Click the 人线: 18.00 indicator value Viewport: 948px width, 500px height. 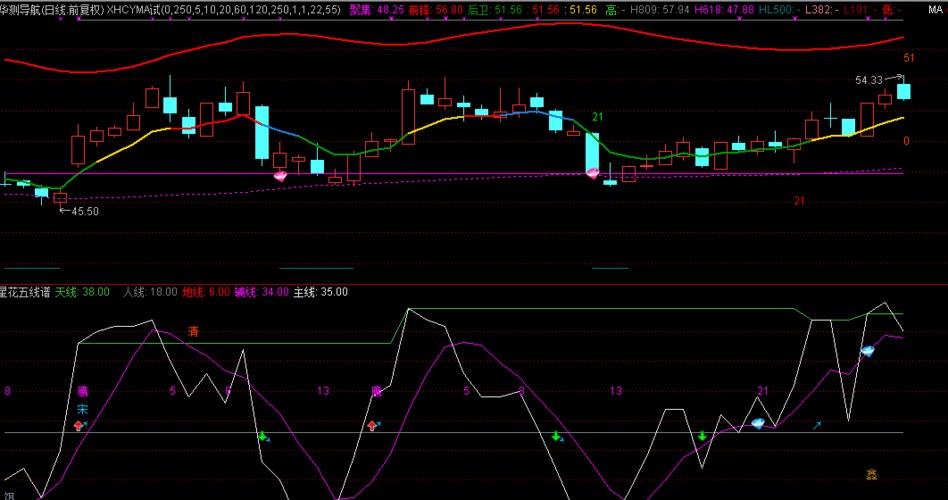(x=150, y=292)
